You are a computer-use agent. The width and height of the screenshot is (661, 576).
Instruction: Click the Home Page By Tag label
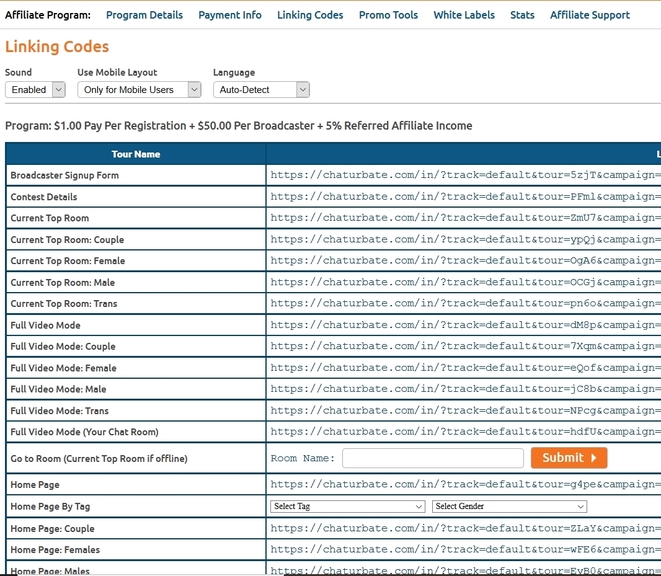(x=50, y=506)
